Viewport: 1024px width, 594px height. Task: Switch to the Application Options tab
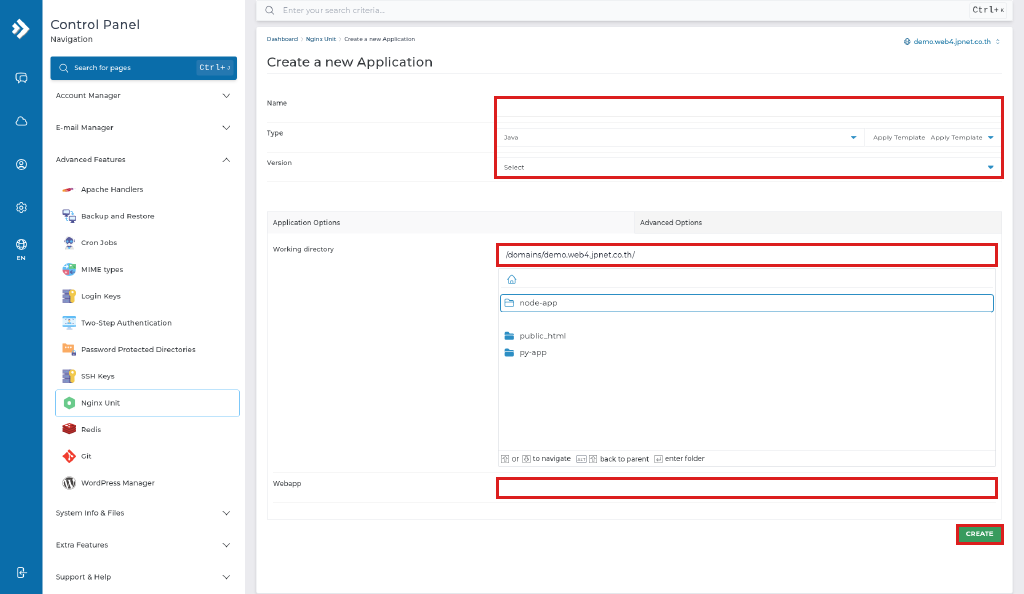click(451, 223)
